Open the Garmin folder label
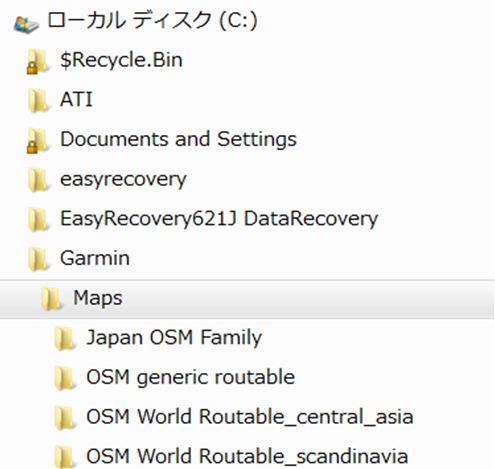This screenshot has height=469, width=495. tap(95, 258)
